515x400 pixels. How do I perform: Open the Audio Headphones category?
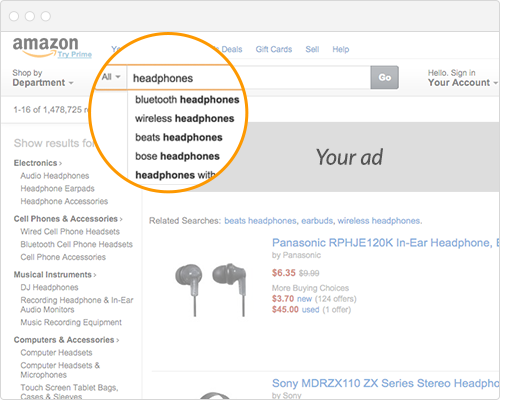tap(55, 176)
